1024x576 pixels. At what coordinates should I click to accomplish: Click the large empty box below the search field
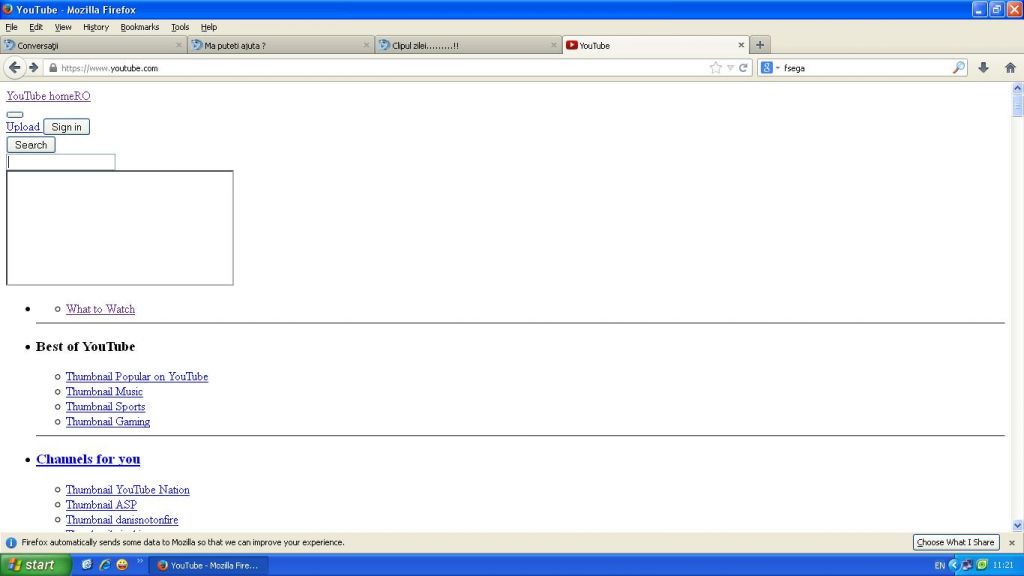(120, 228)
